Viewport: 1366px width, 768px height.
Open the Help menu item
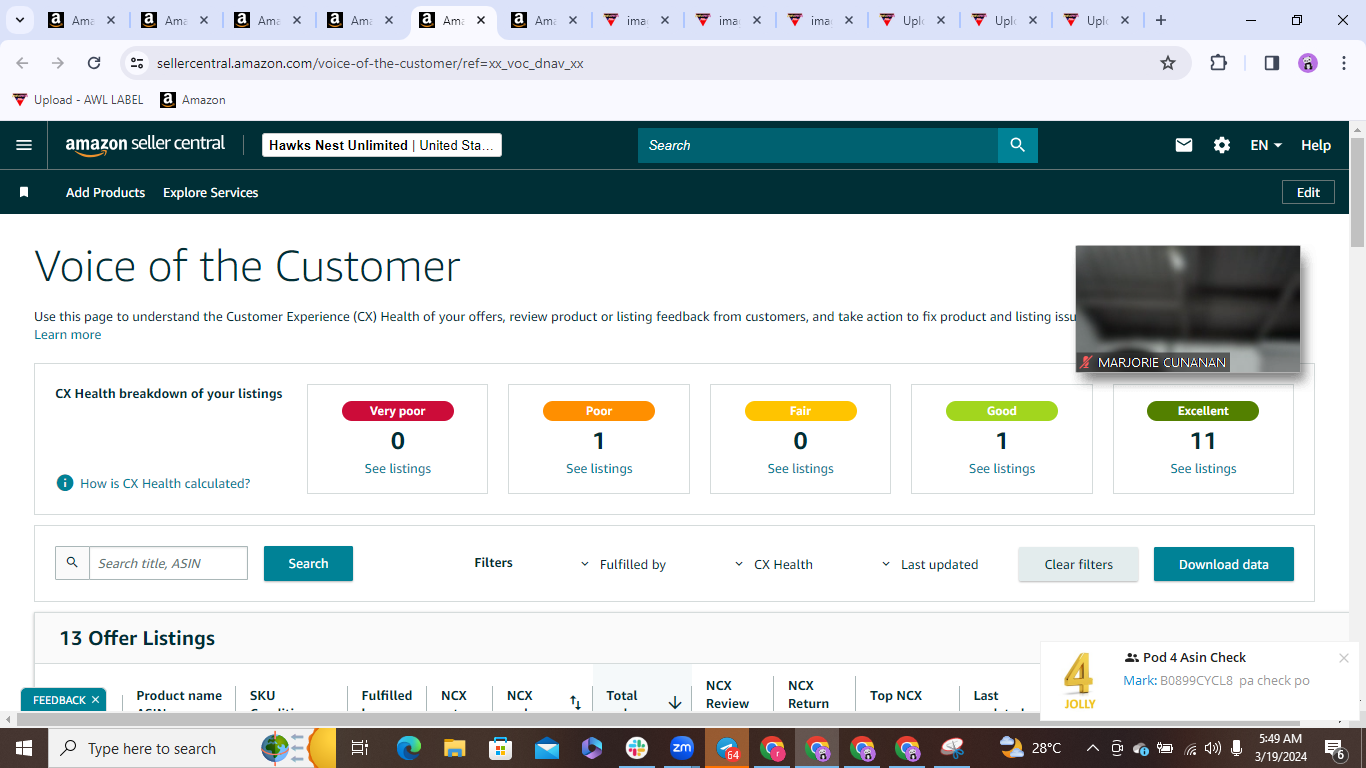pos(1316,145)
